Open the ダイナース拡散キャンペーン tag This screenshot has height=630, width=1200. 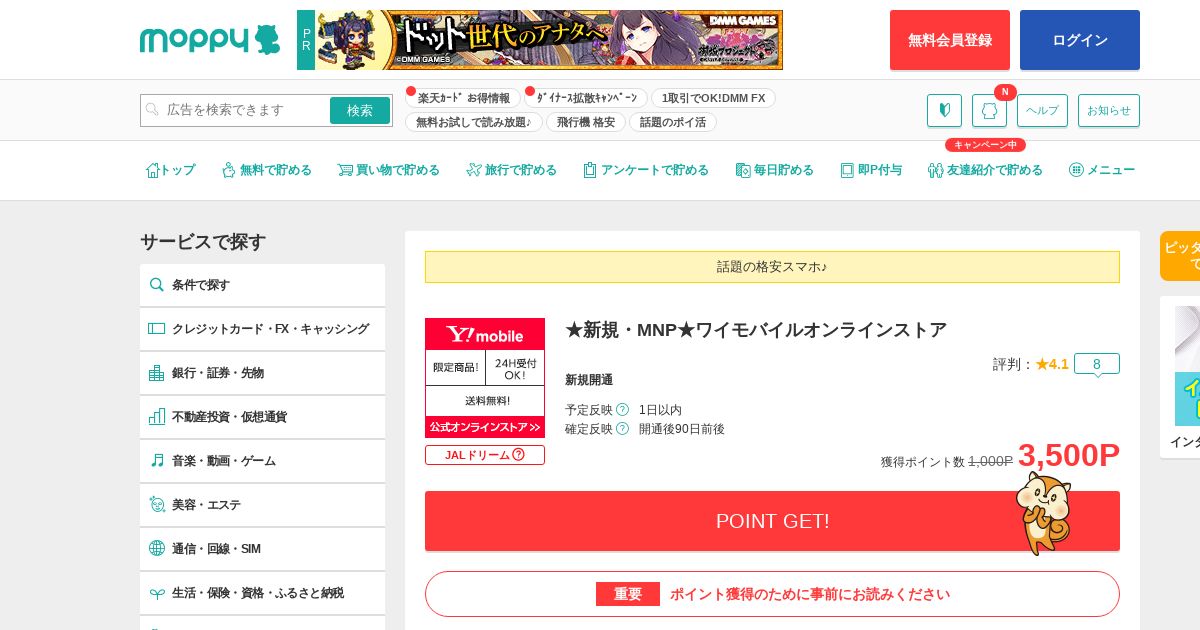586,98
